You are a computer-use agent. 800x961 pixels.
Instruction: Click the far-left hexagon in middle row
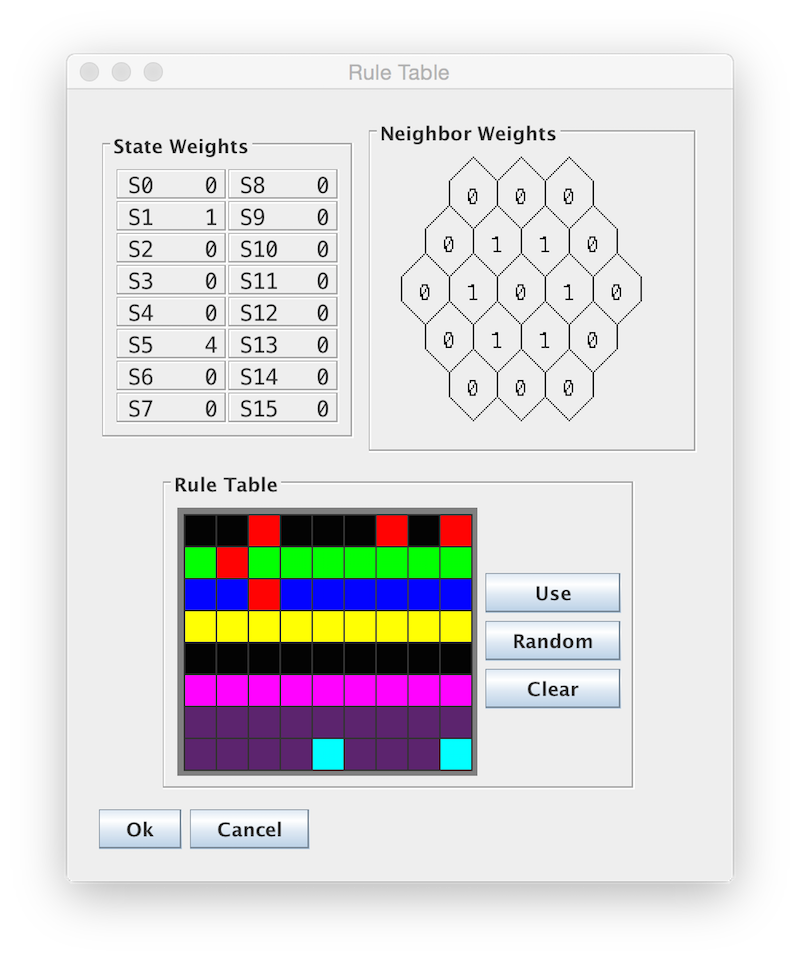pos(424,292)
